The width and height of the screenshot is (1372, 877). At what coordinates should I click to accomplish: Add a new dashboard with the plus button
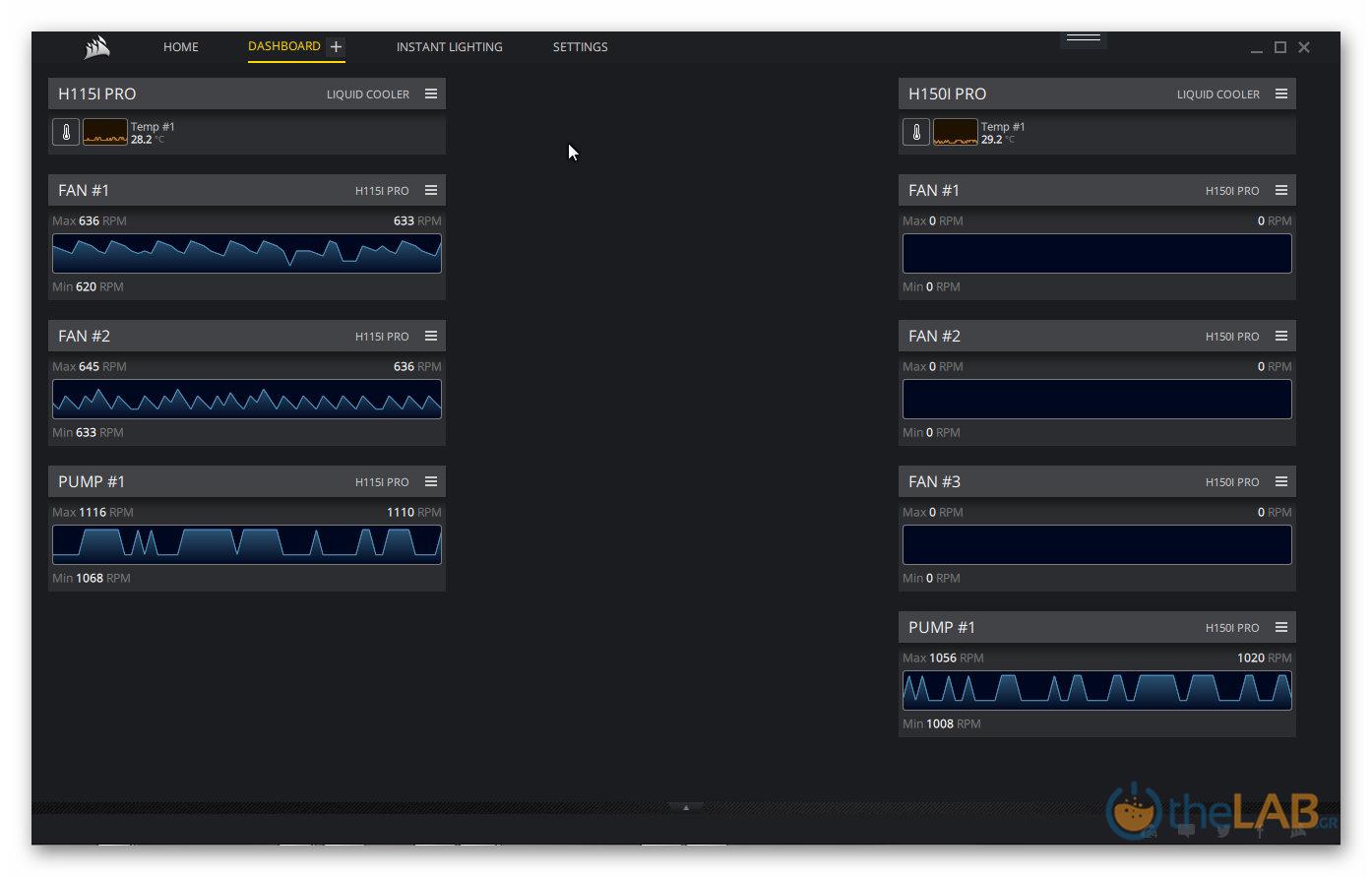[x=336, y=46]
